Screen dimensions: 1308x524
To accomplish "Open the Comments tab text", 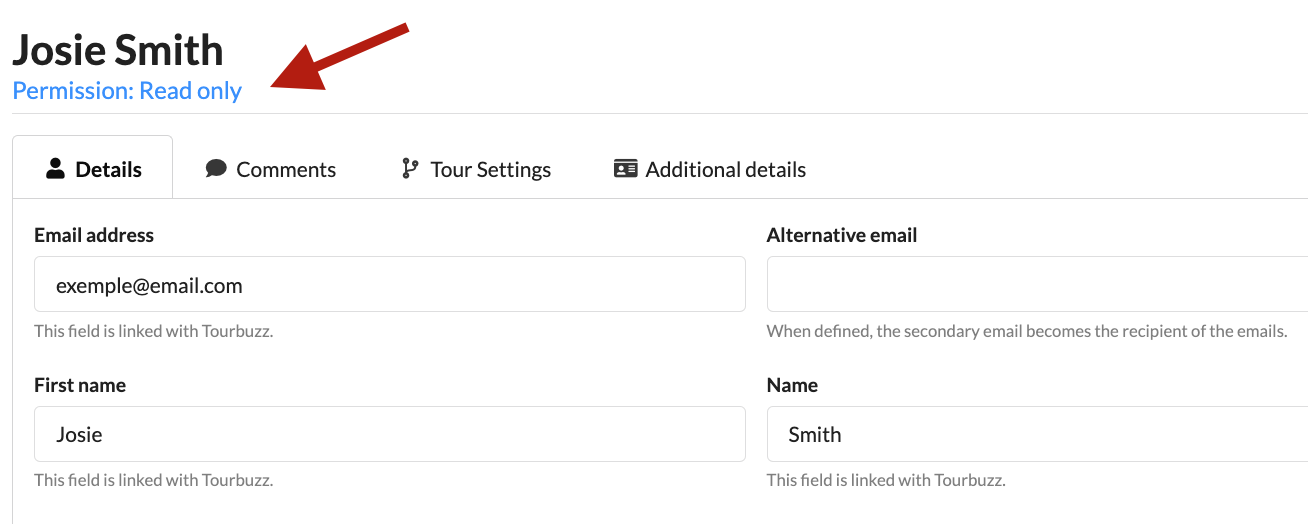I will pos(286,169).
